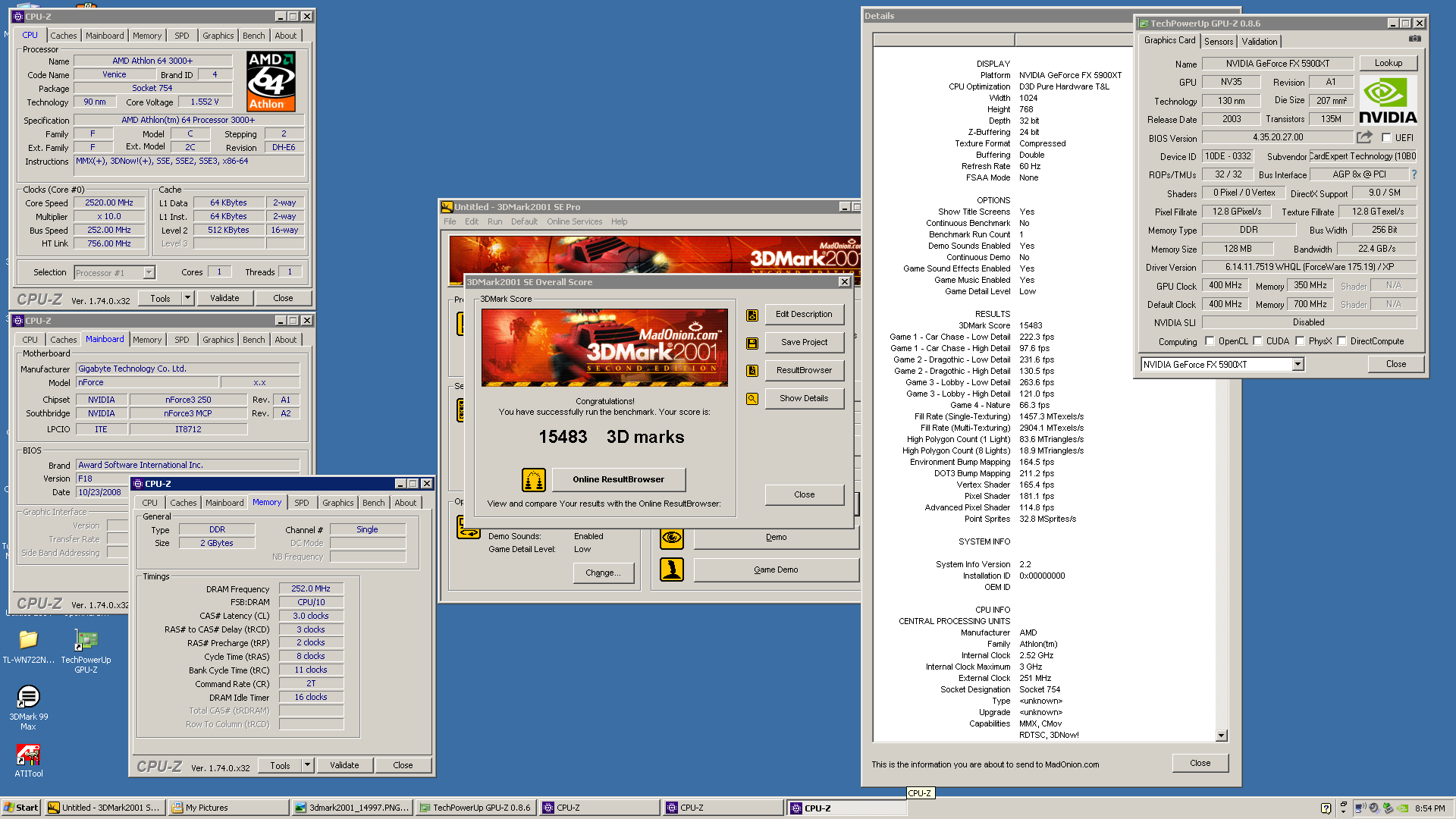
Task: Click the Online ResultBrowser button
Action: pyautogui.click(x=618, y=479)
